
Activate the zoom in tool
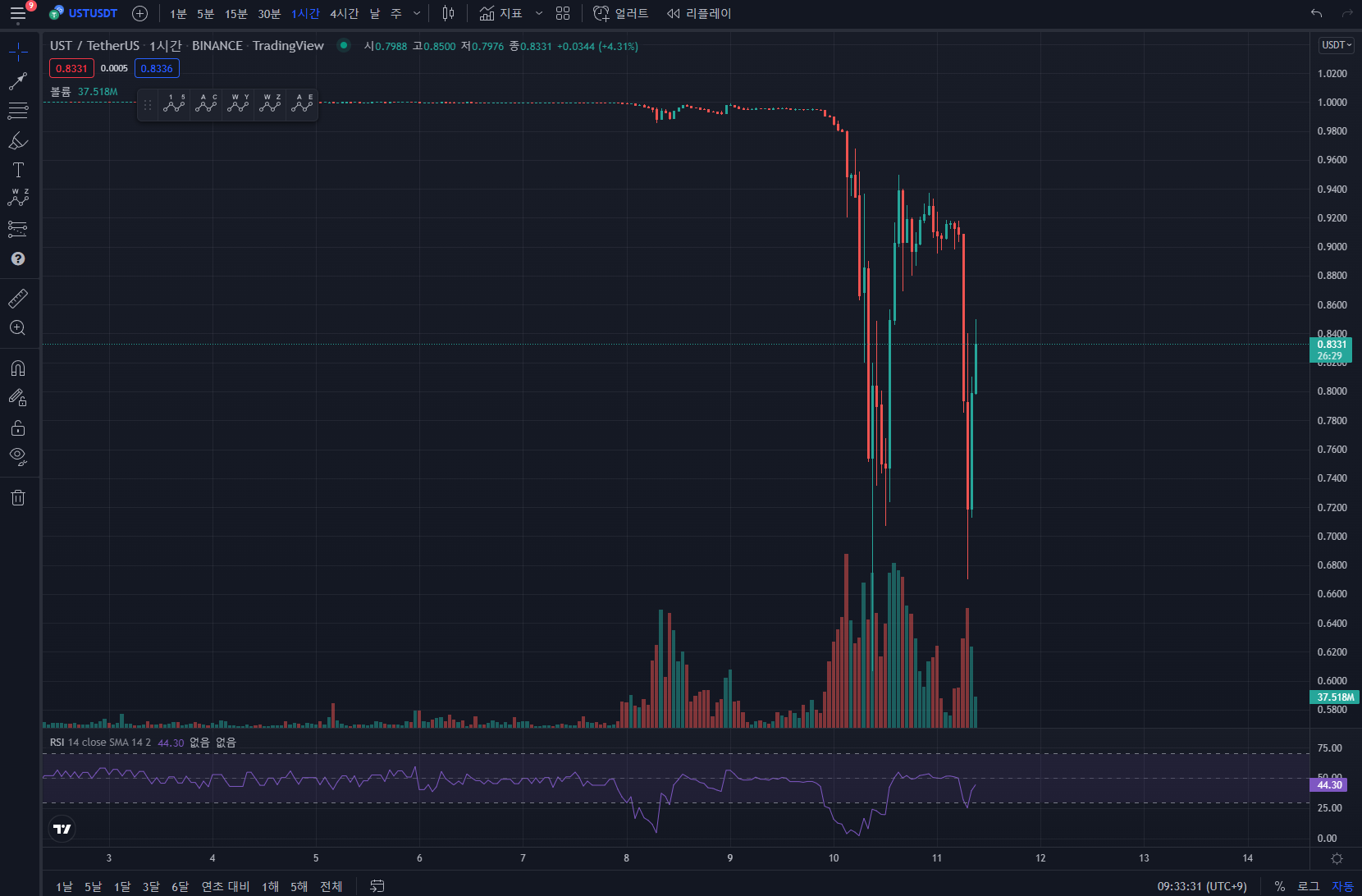(x=18, y=327)
